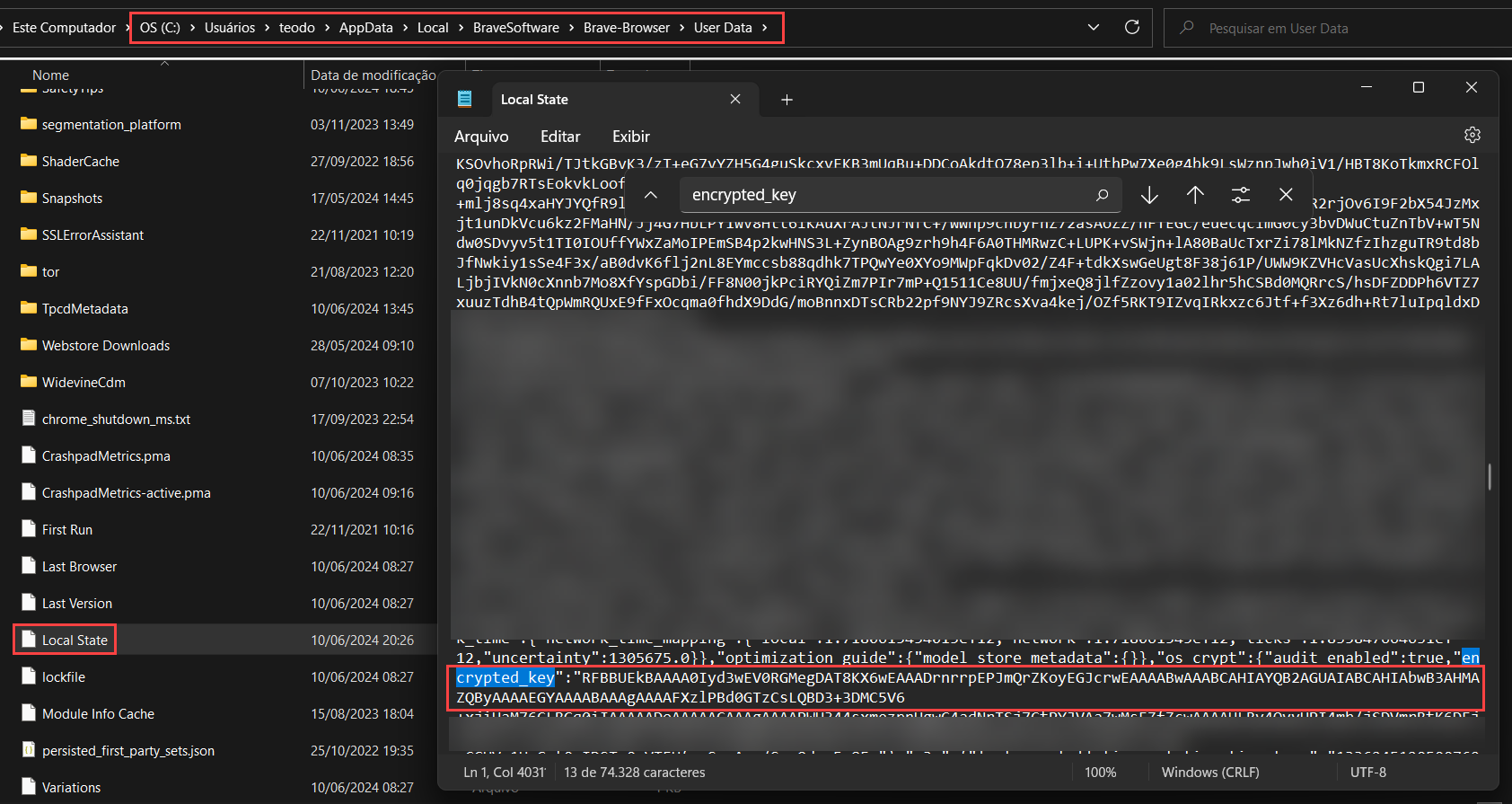The image size is (1512, 804).
Task: Expand the replace field chevron
Action: coord(651,195)
